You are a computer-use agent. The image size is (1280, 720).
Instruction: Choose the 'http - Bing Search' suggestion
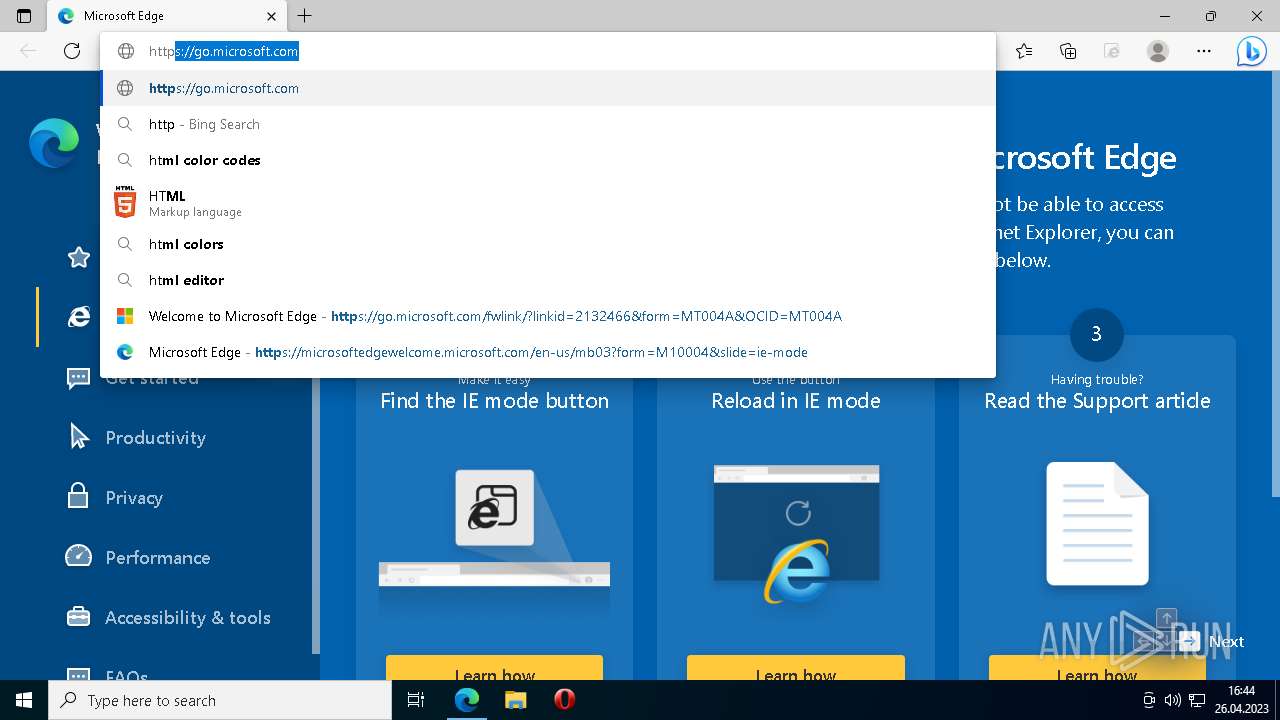[x=548, y=124]
